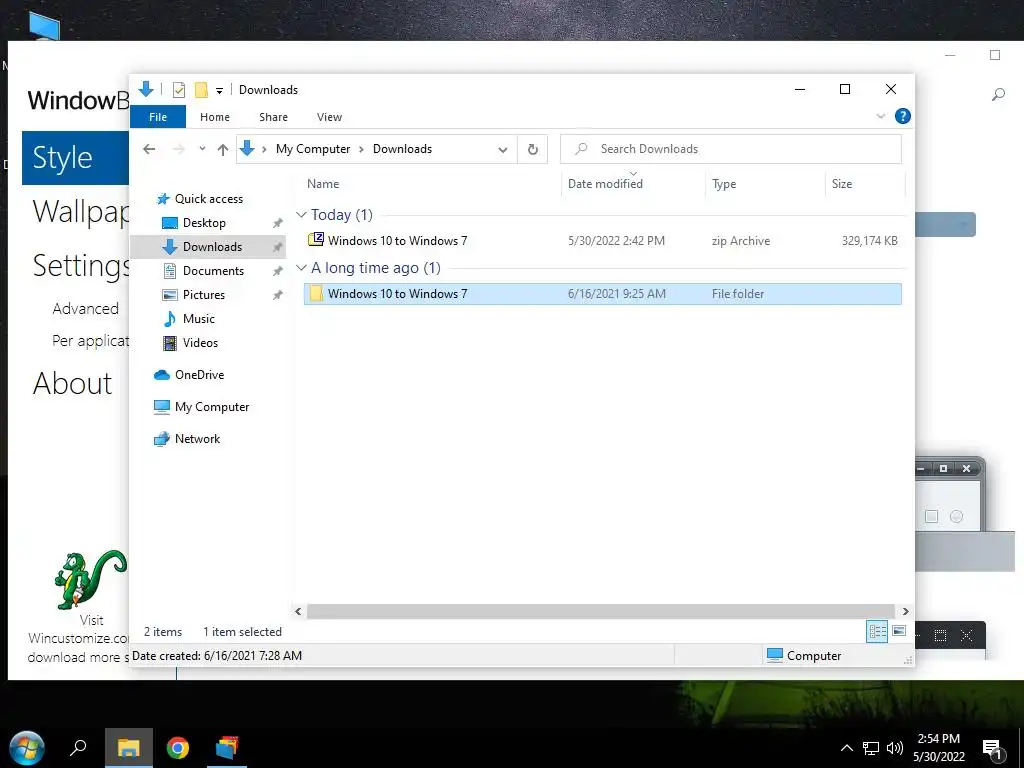Click the horizontal scrollbar's left arrow
Screen dimensions: 1024x768
click(x=298, y=611)
